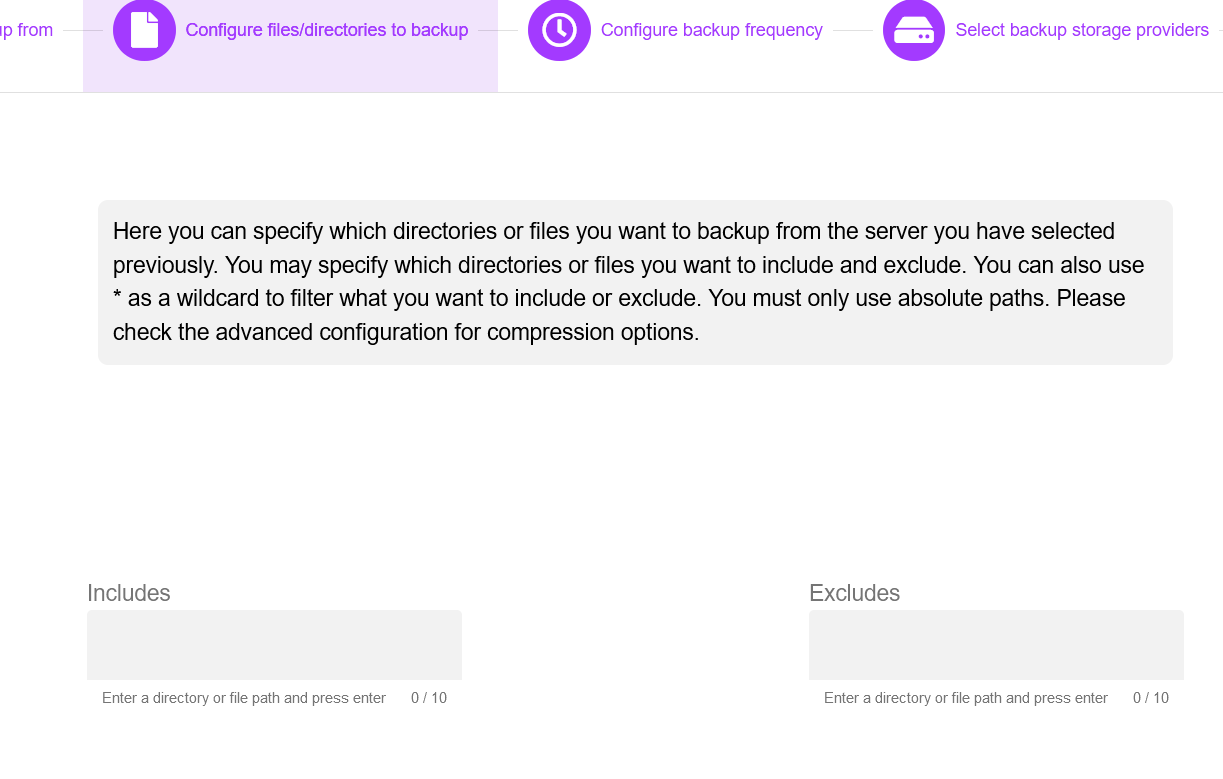Click the Excludes heading label
This screenshot has height=779, width=1223.
pyautogui.click(x=855, y=593)
